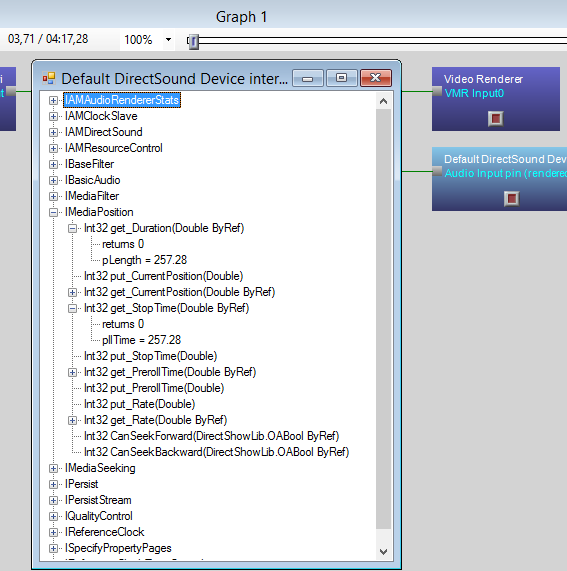Viewport: 567px width, 571px height.
Task: Collapse the get_StopTime method node
Action: 72,308
